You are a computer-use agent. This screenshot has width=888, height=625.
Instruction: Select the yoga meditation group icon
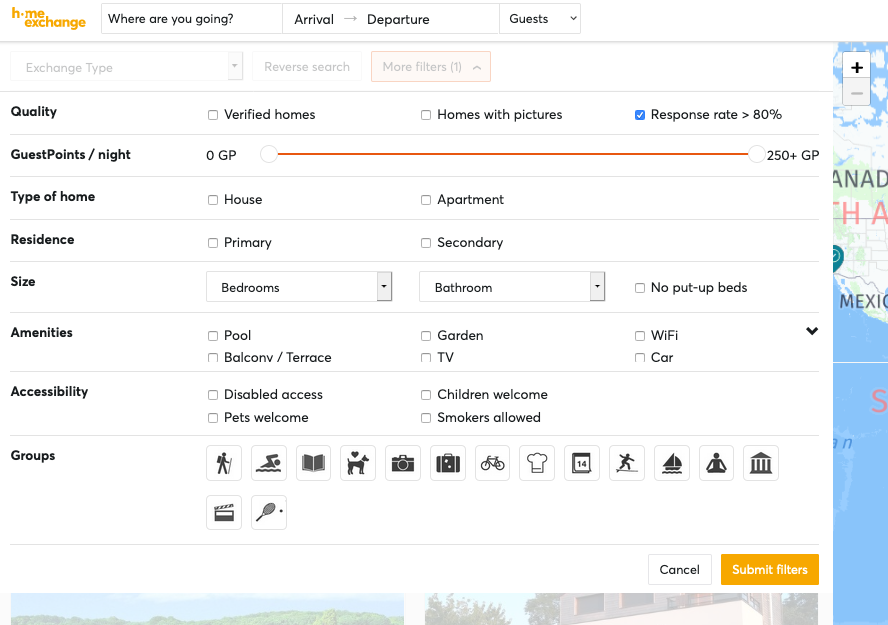click(x=716, y=463)
